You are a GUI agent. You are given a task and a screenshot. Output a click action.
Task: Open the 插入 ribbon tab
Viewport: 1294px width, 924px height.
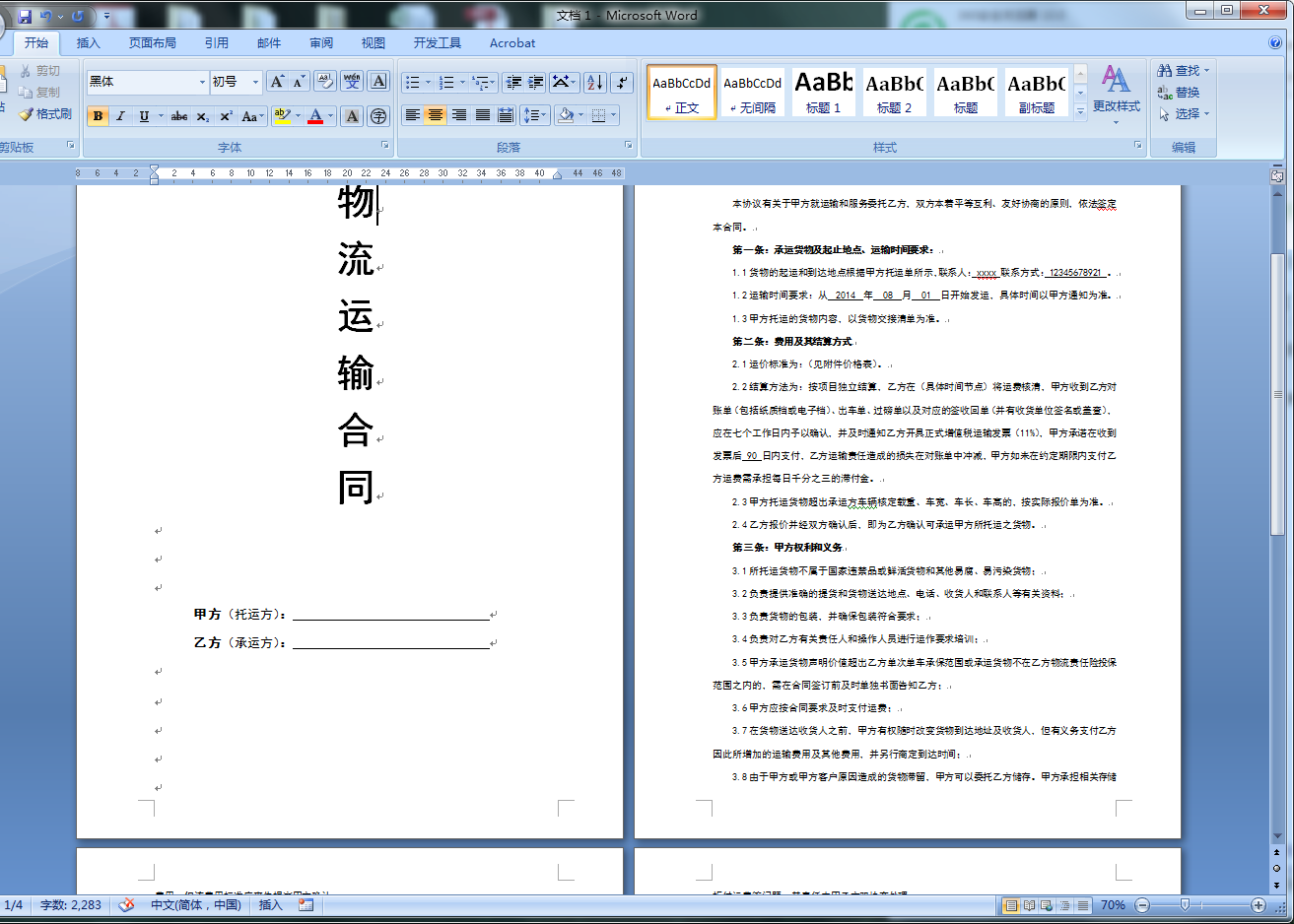[x=89, y=43]
